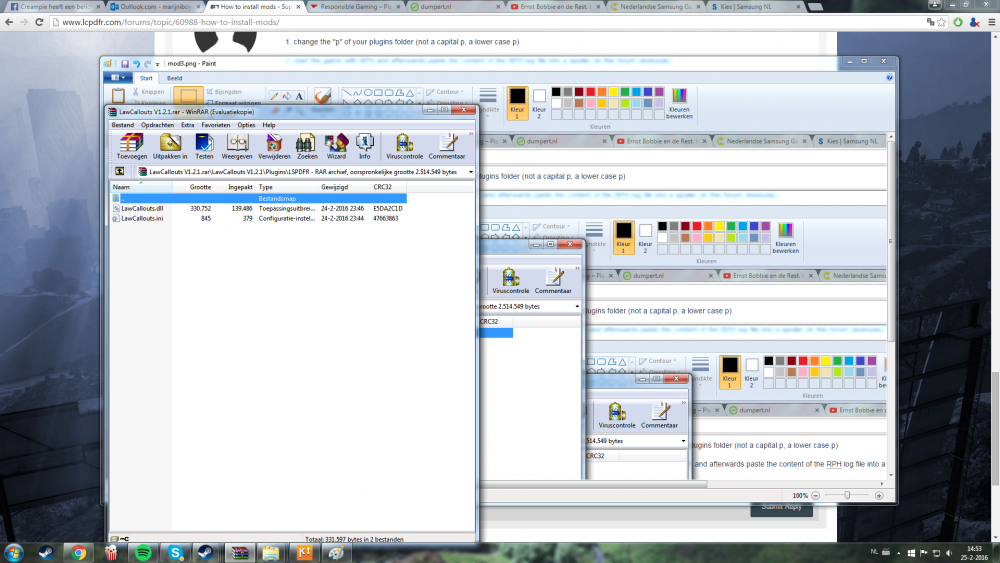The height and width of the screenshot is (563, 1000).
Task: Click Chrome reload page button
Action: [x=39, y=22]
